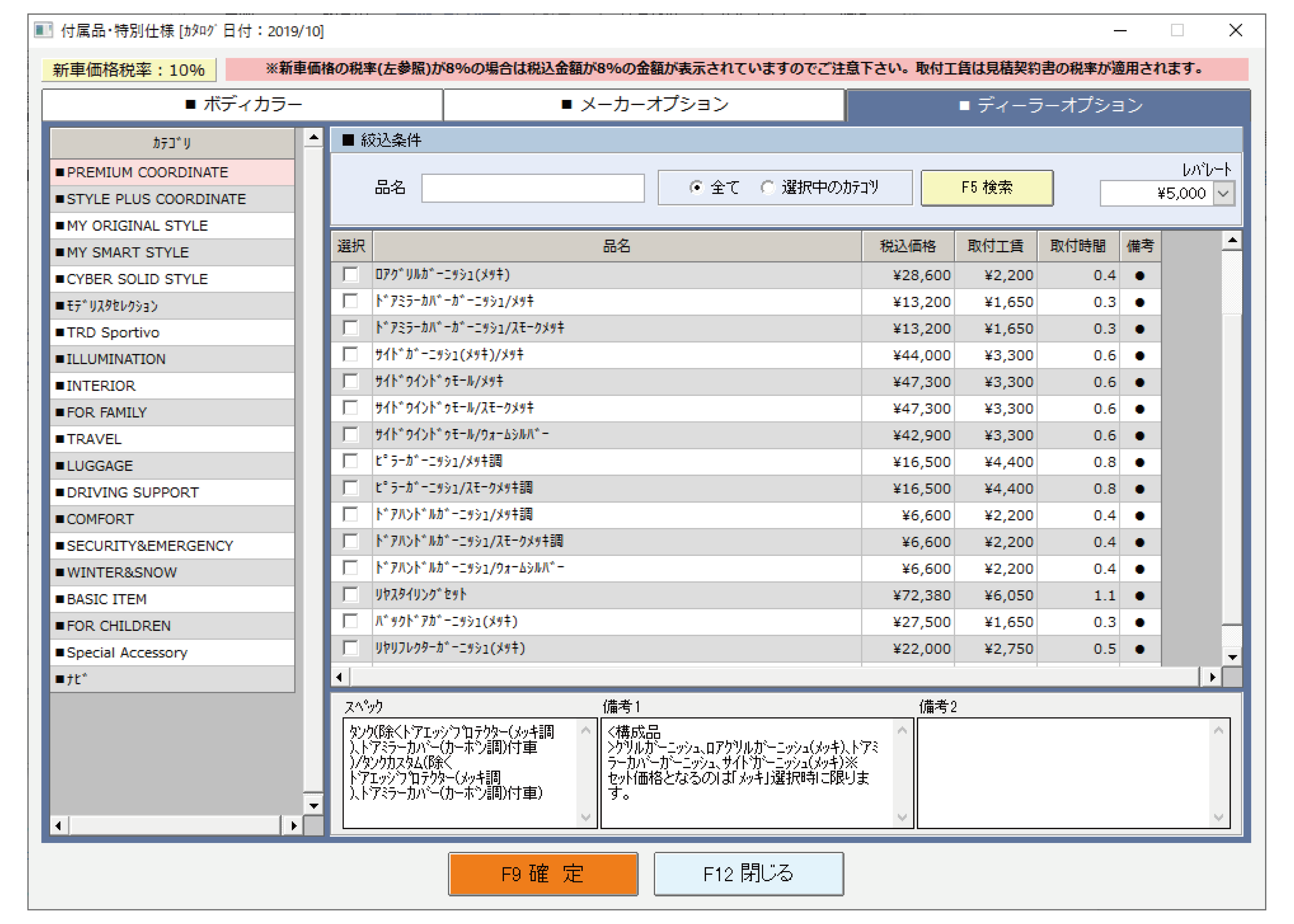
Task: Select FOR FAMILY category
Action: tap(172, 412)
